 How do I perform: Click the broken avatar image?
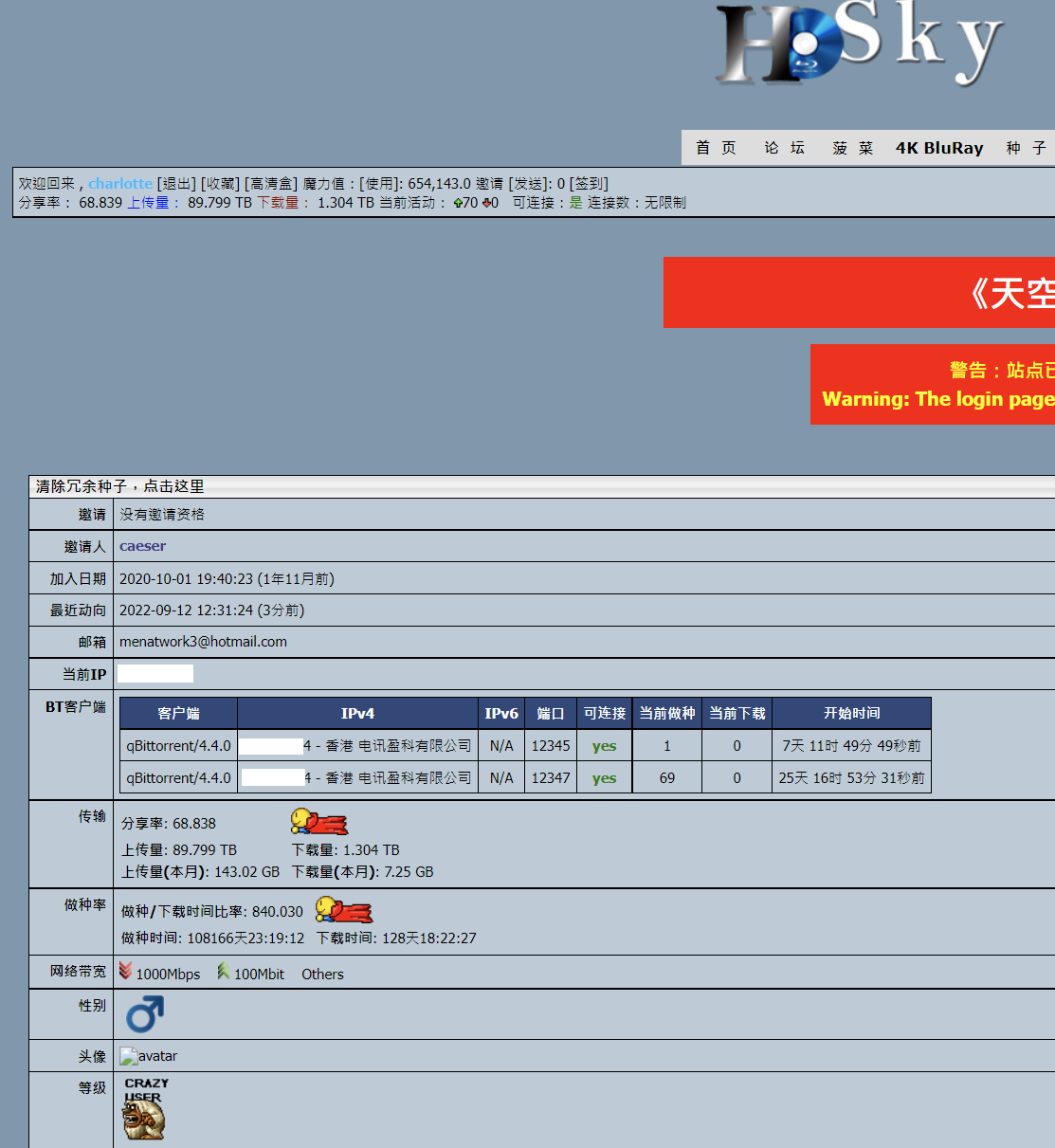129,1057
